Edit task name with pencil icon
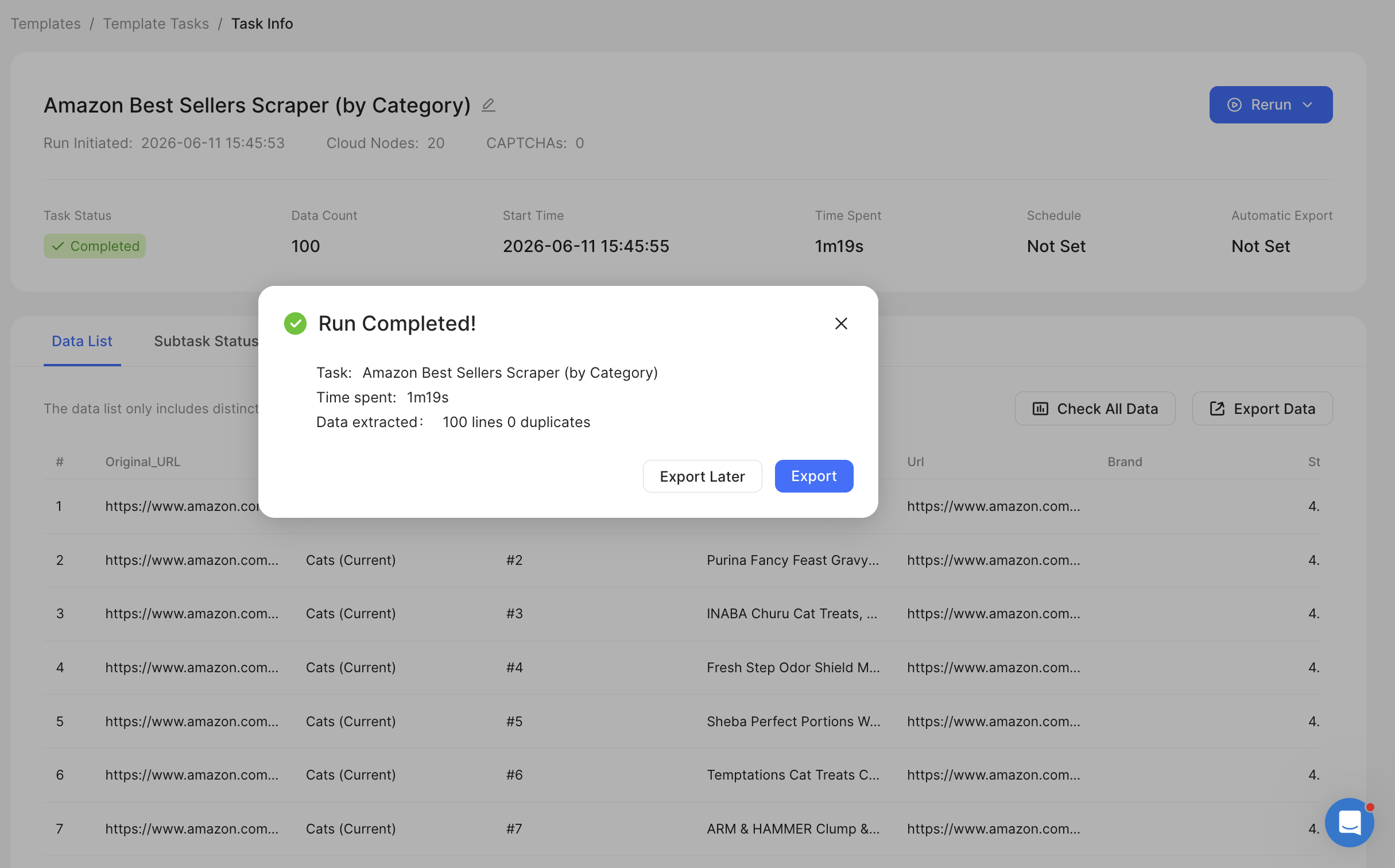Image resolution: width=1395 pixels, height=868 pixels. pos(488,105)
